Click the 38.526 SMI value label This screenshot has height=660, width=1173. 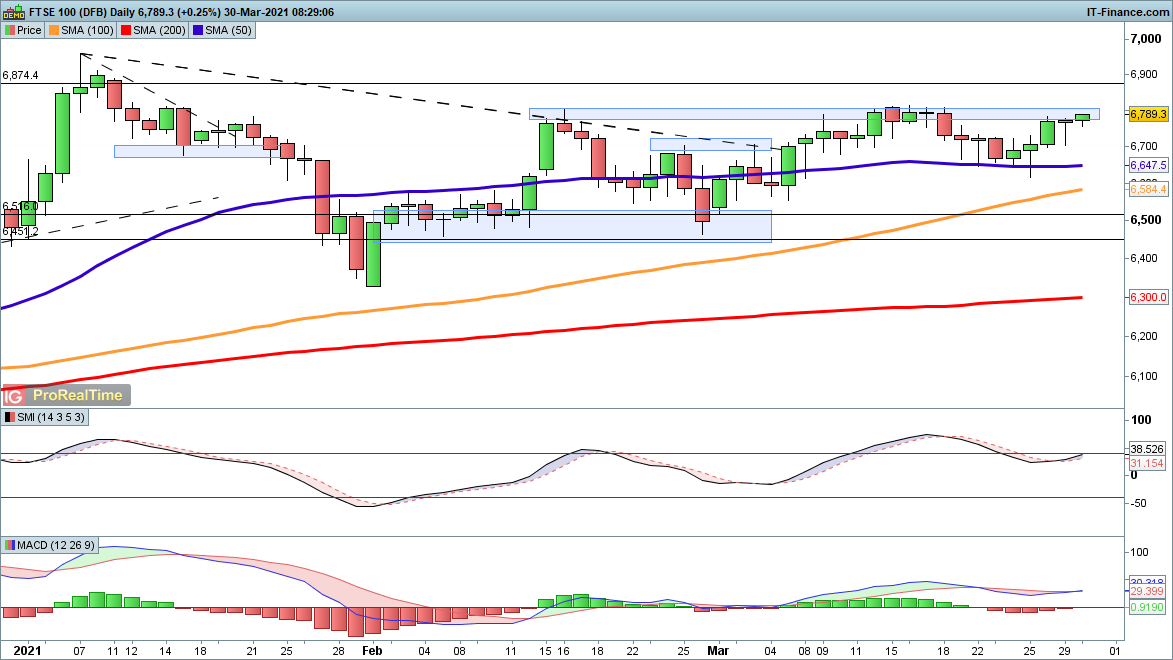[x=1146, y=451]
